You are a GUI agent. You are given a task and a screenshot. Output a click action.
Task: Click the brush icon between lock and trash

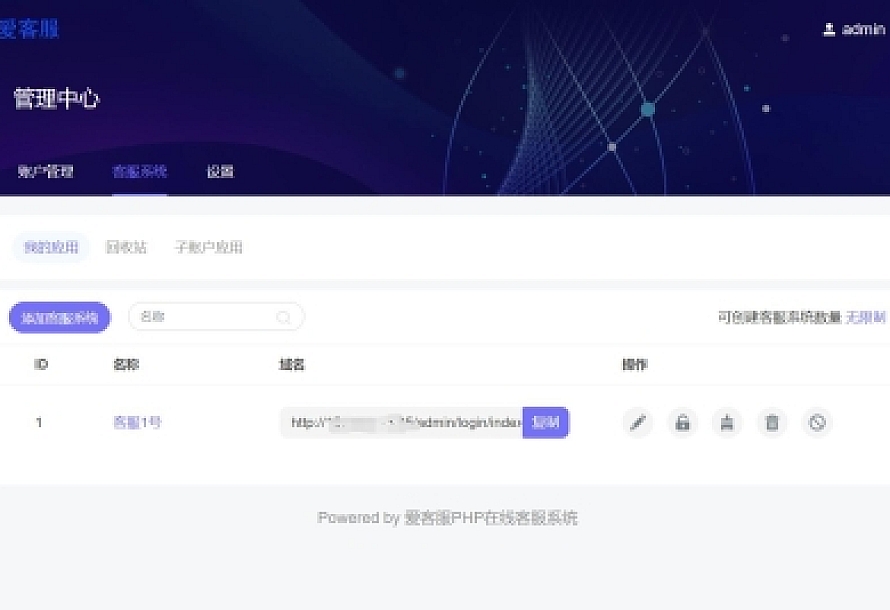(x=727, y=423)
